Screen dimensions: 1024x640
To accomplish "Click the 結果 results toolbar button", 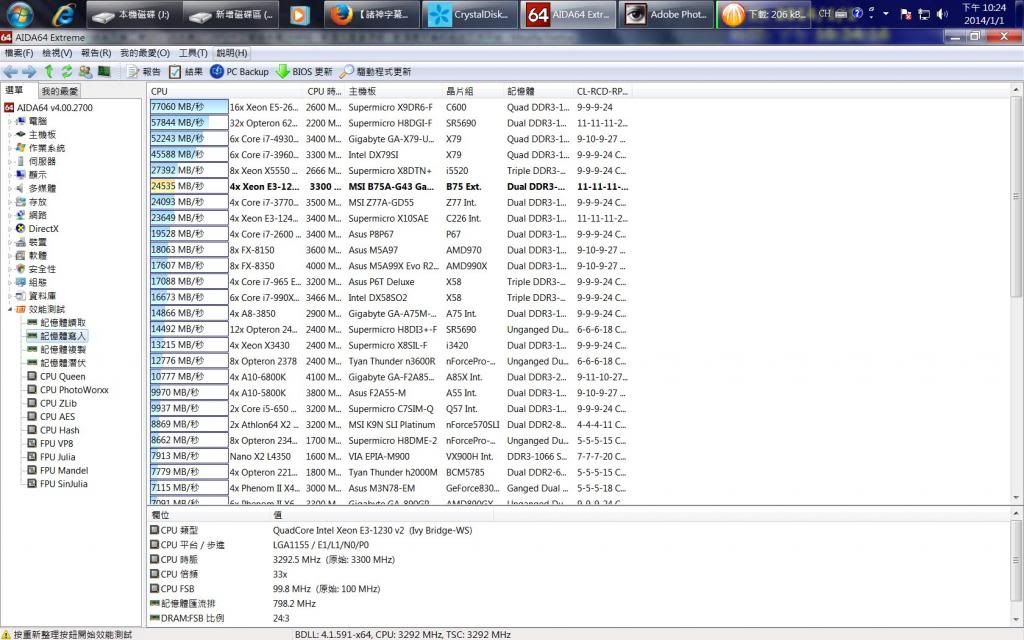I will pos(185,72).
